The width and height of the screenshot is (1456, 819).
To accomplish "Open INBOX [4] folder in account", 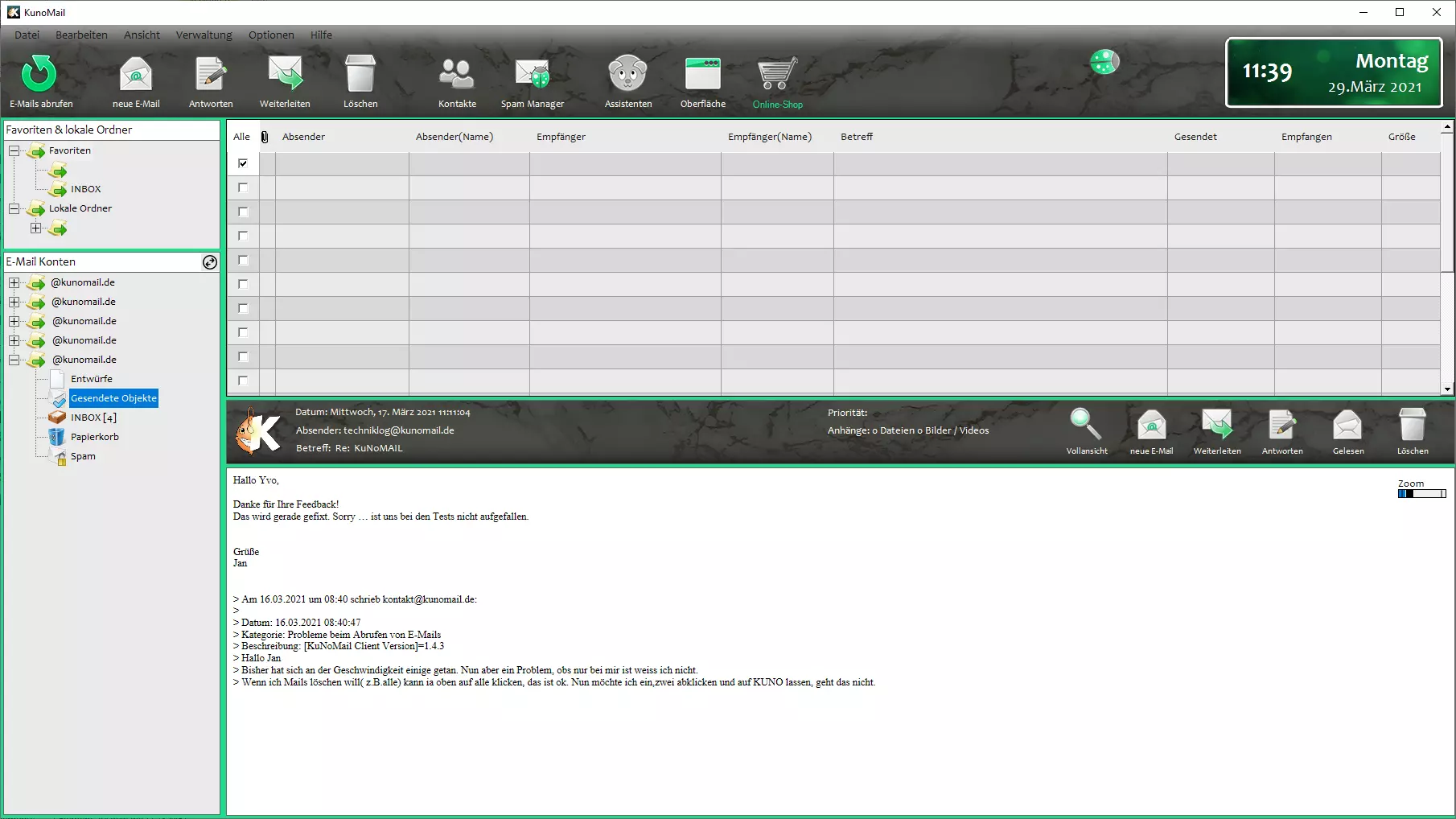I will 93,418.
